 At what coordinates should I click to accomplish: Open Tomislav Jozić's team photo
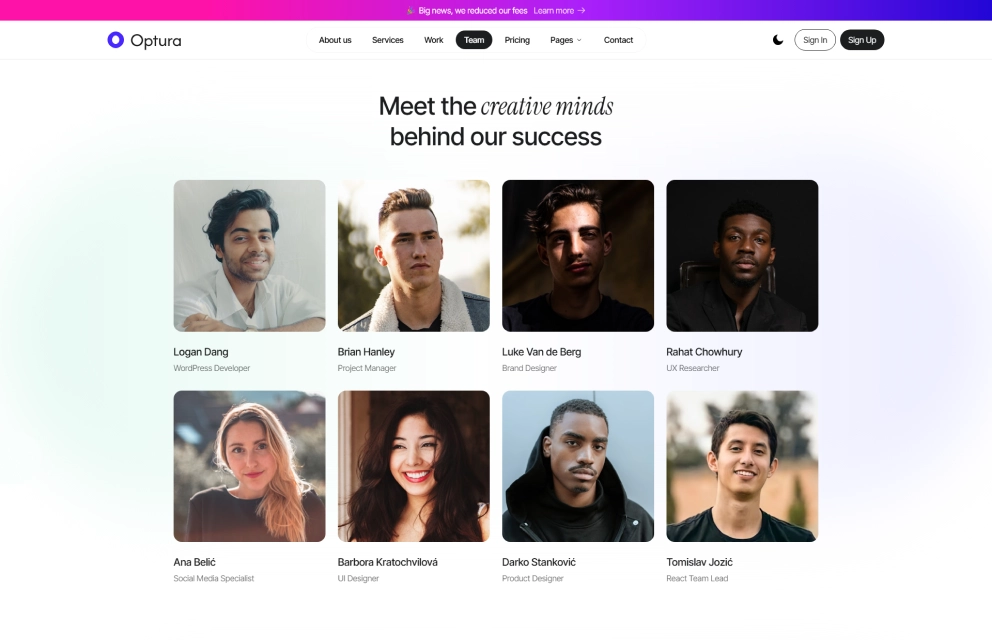pos(742,466)
